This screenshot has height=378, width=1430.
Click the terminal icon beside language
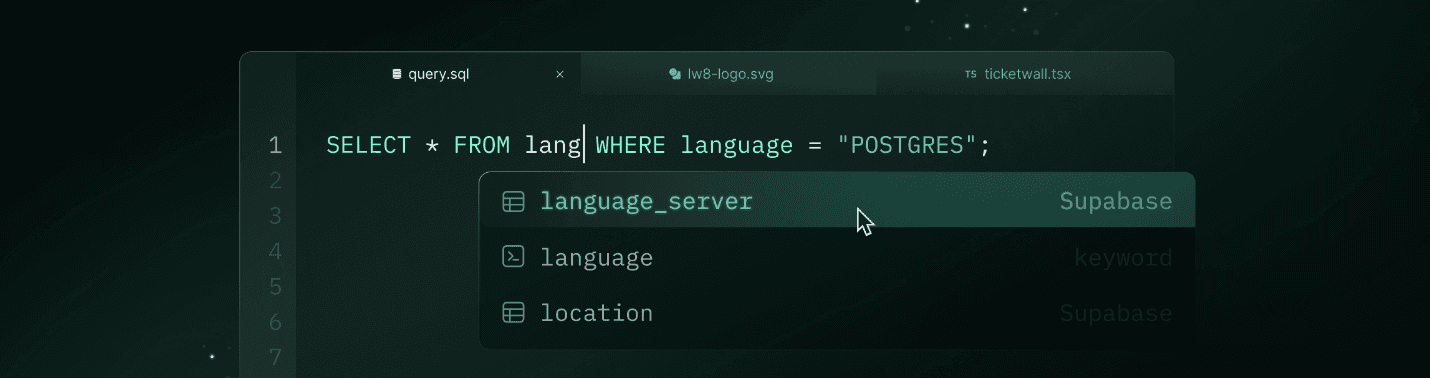513,257
